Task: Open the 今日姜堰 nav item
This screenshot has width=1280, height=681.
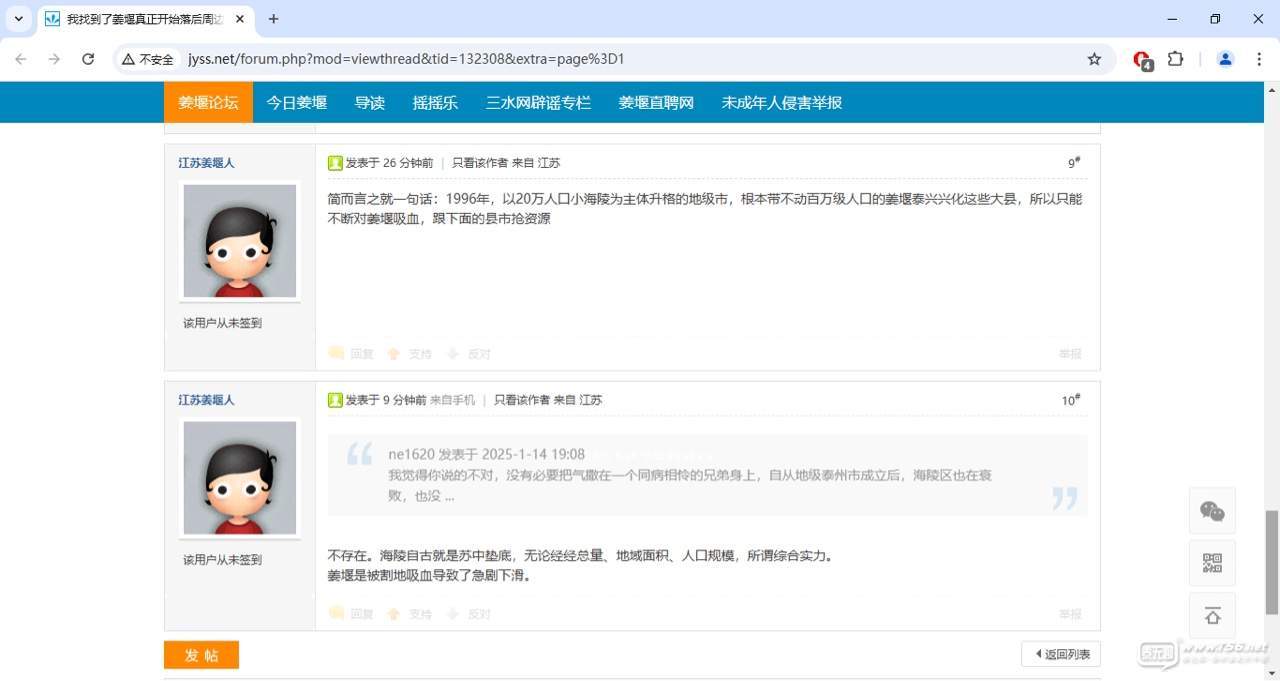Action: [297, 102]
